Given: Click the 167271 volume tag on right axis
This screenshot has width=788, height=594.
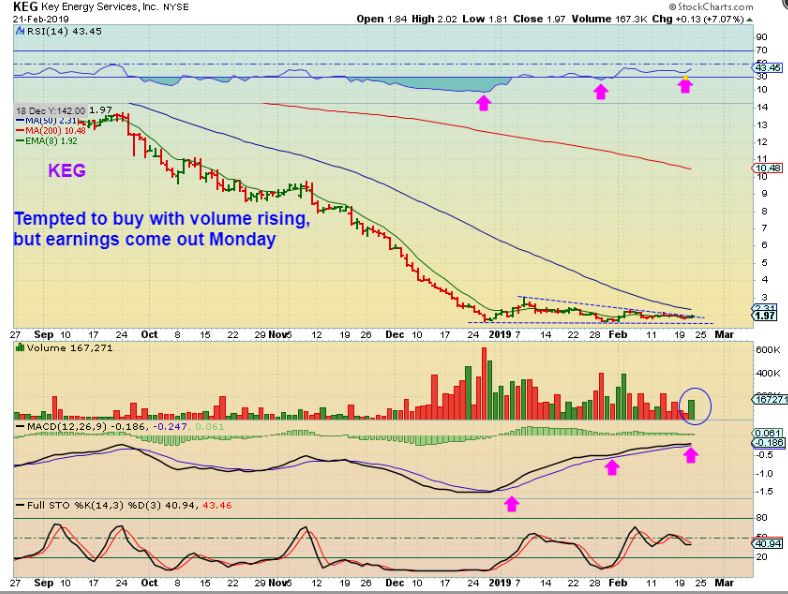Looking at the screenshot, I should [769, 400].
